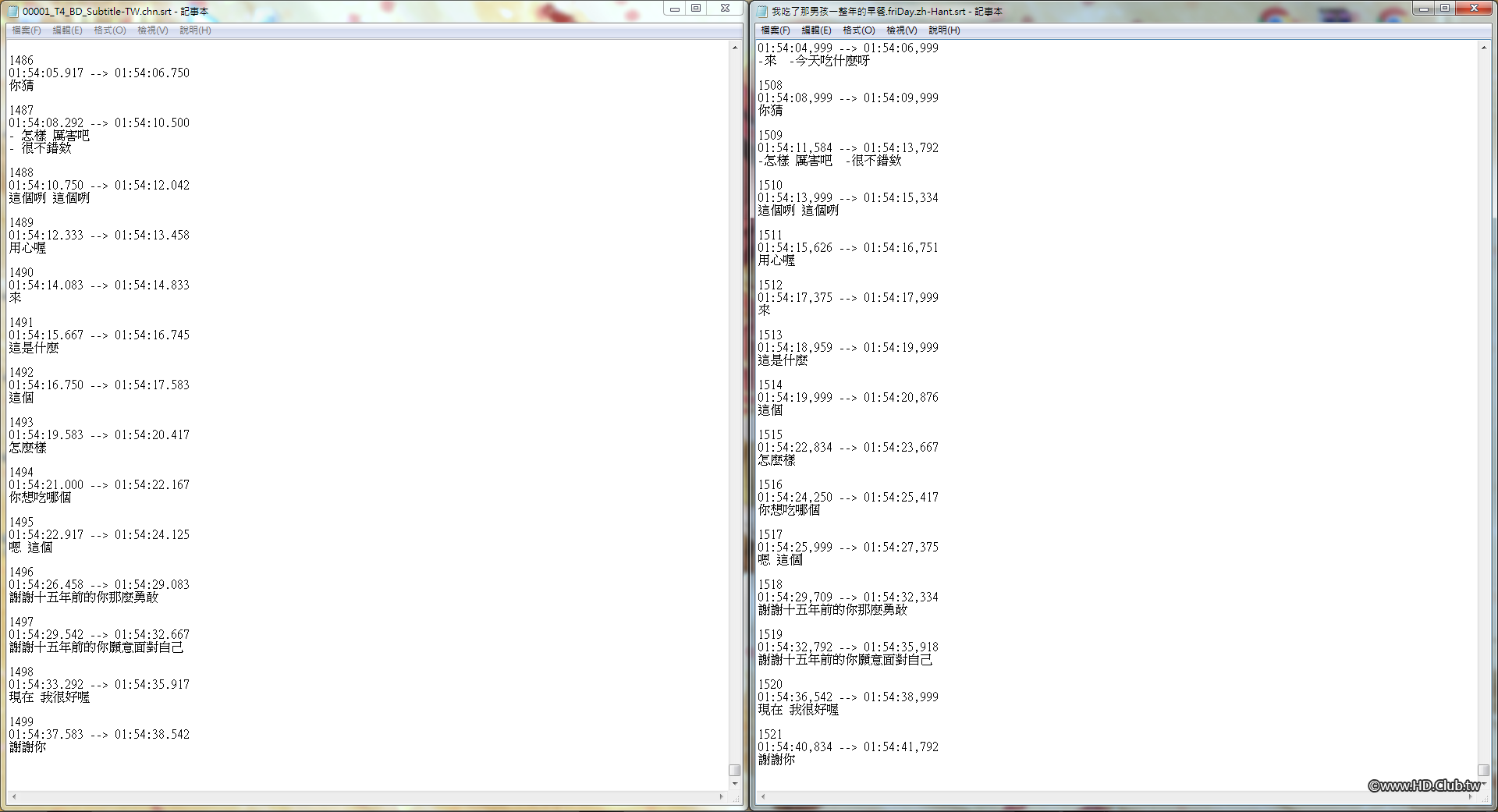The width and height of the screenshot is (1498, 812).
Task: Click the line 這是什麼 in the chn.srt window
Action: [x=34, y=347]
